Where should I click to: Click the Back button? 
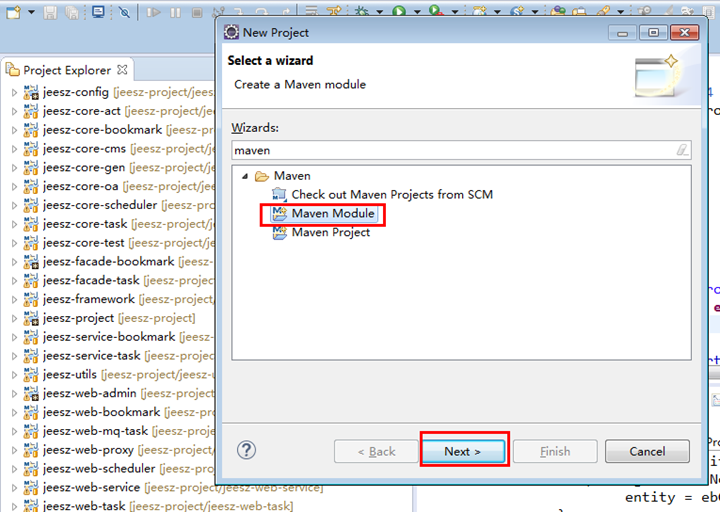(x=376, y=451)
